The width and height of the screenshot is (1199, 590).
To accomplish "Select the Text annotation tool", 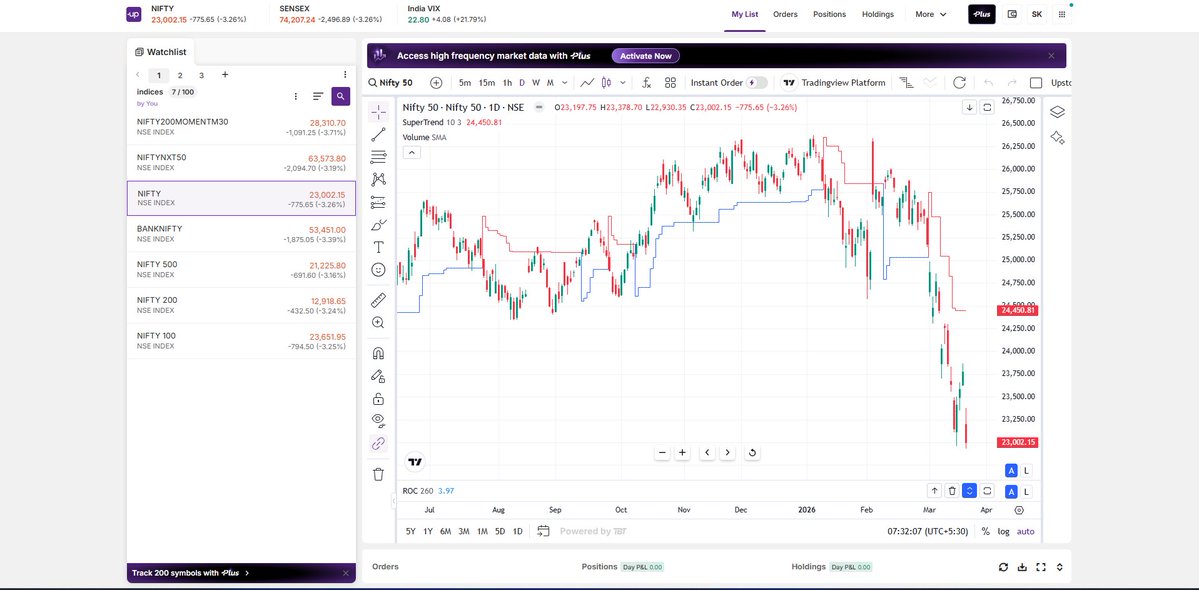I will tap(378, 247).
